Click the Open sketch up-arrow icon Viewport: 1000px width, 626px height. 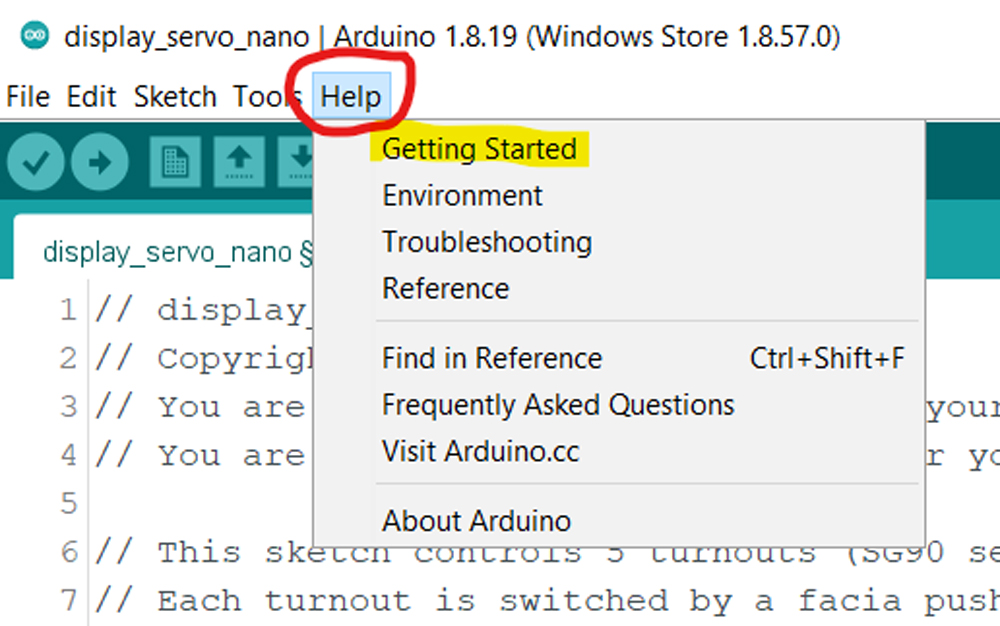click(239, 162)
